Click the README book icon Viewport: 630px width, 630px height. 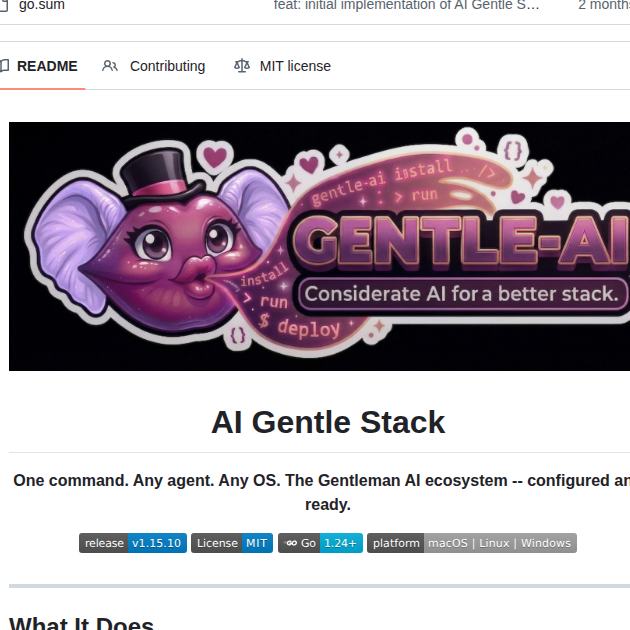pos(4,66)
